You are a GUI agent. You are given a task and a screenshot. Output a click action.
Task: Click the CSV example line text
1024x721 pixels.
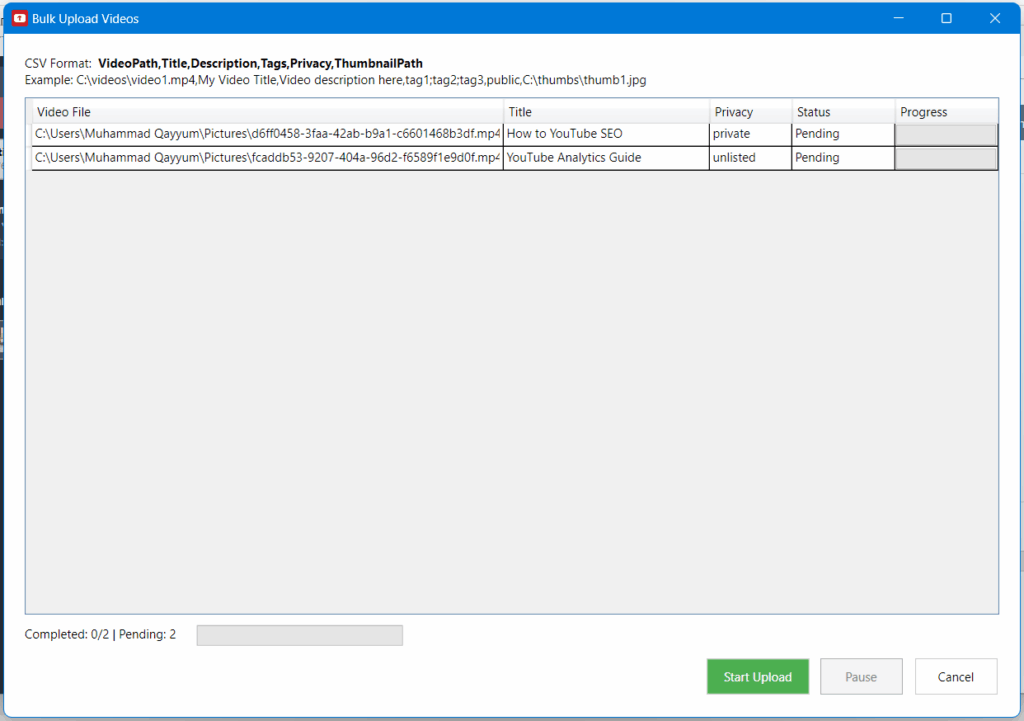(x=335, y=80)
